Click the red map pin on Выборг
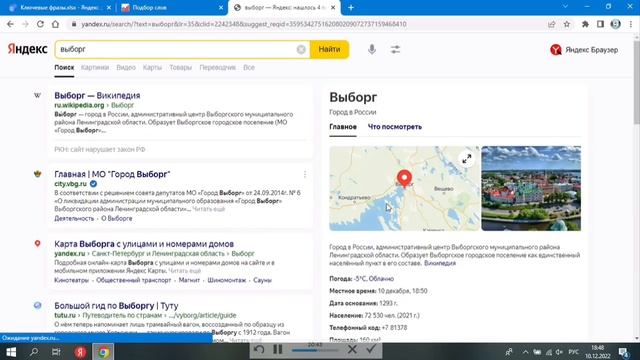The image size is (640, 360). point(404,178)
